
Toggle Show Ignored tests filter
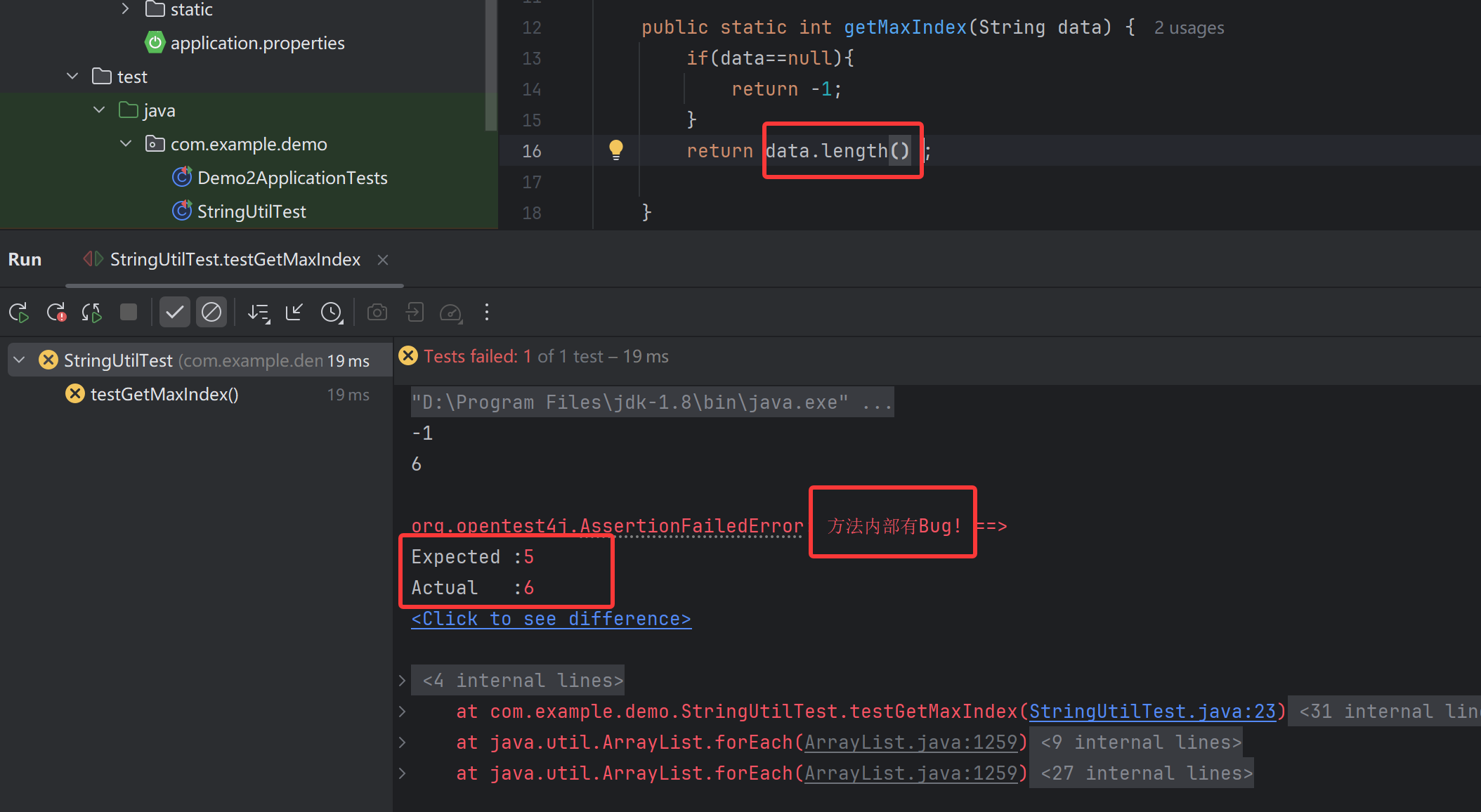click(x=211, y=312)
